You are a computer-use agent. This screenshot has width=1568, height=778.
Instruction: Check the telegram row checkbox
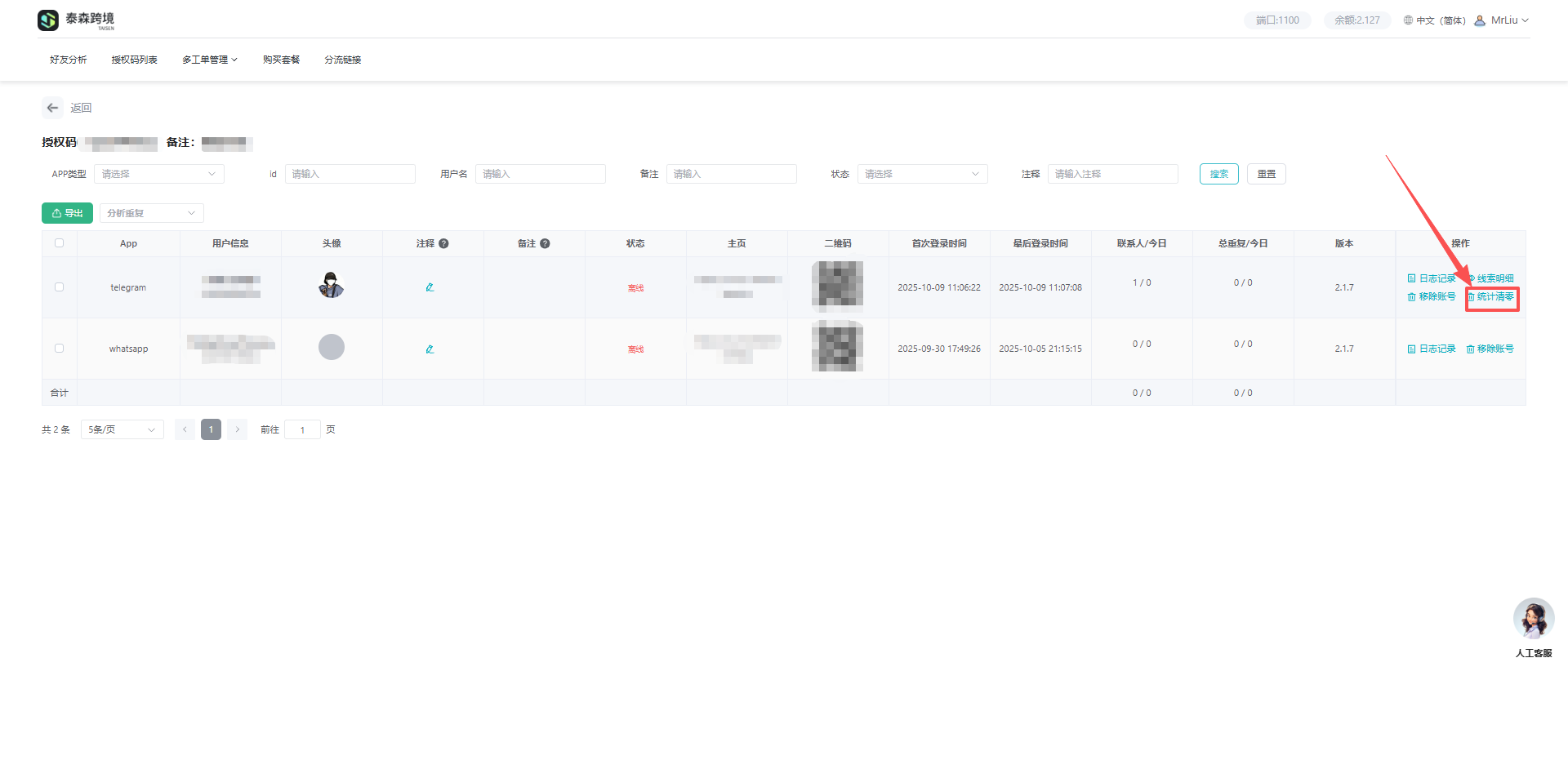click(59, 287)
